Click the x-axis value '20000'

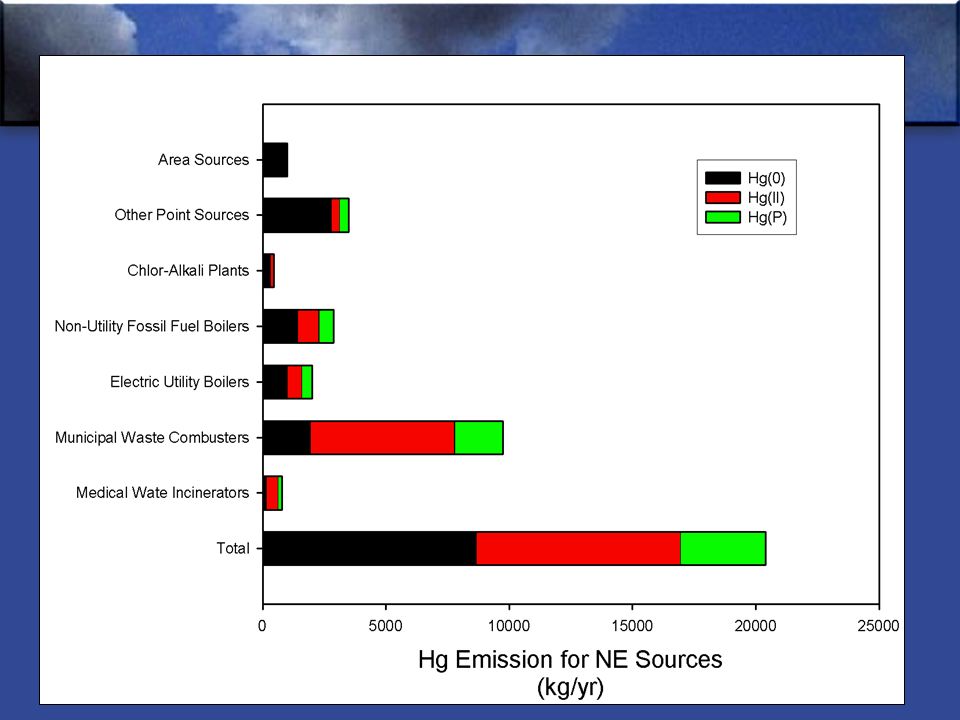[x=756, y=626]
